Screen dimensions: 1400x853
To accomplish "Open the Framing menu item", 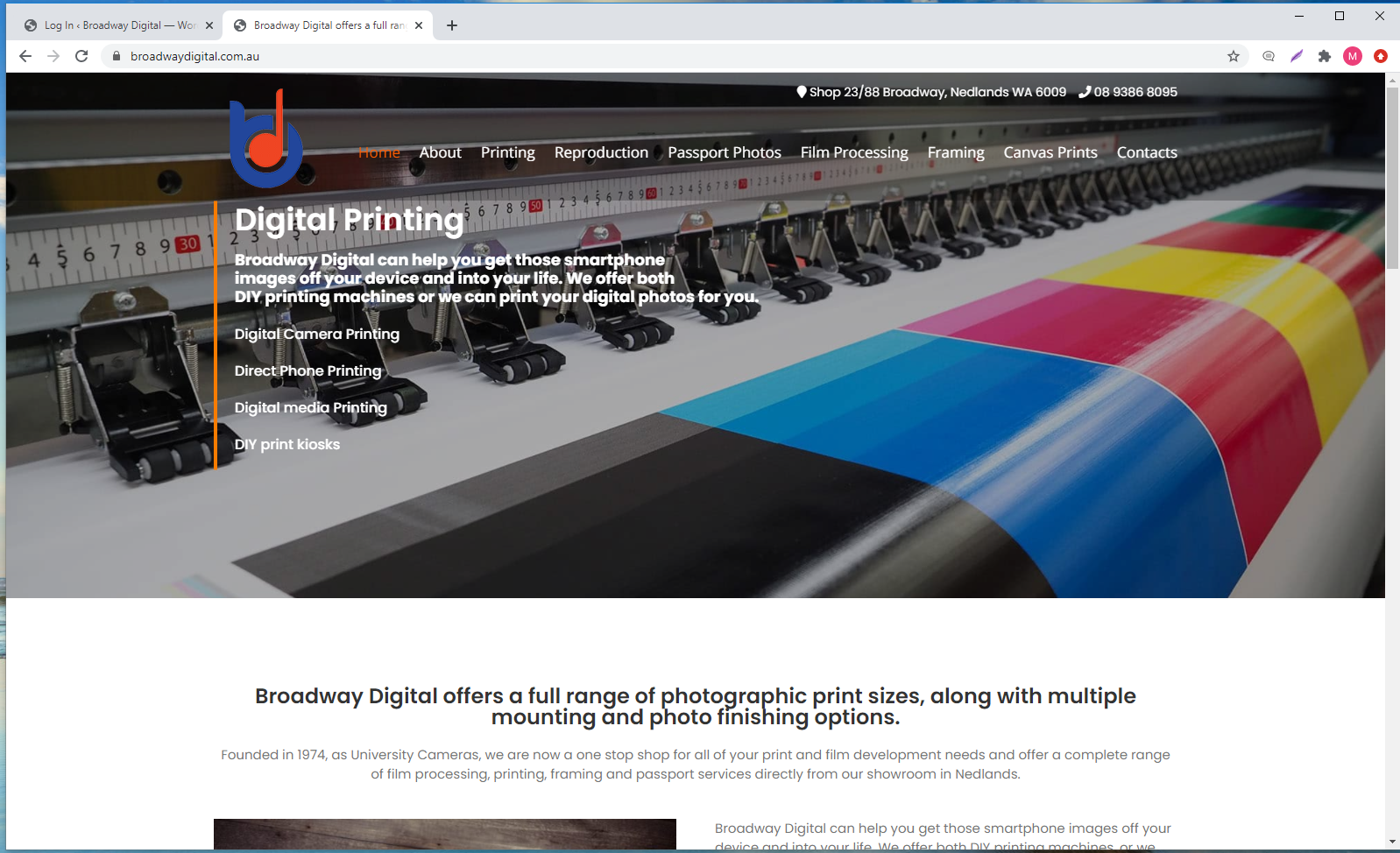I will pos(956,152).
